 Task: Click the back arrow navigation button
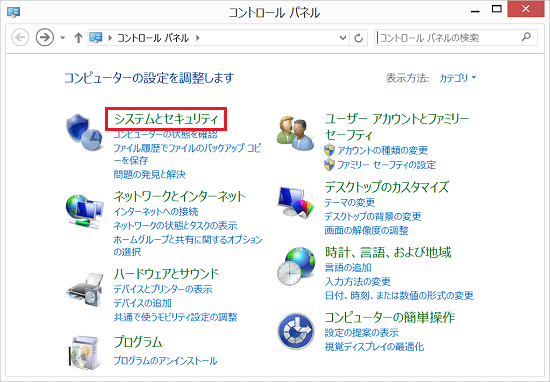[x=20, y=37]
